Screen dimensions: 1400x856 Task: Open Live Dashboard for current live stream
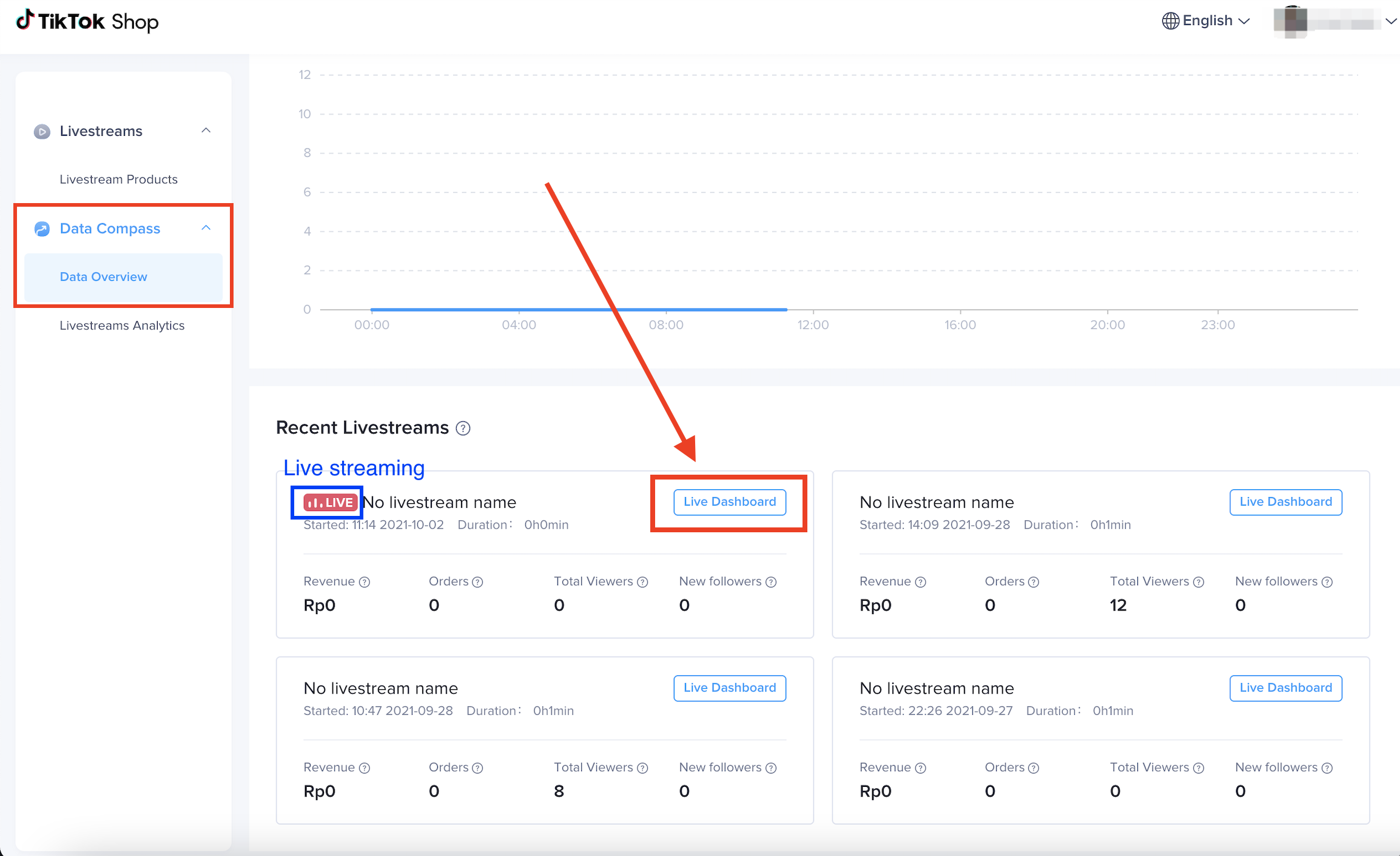point(730,502)
